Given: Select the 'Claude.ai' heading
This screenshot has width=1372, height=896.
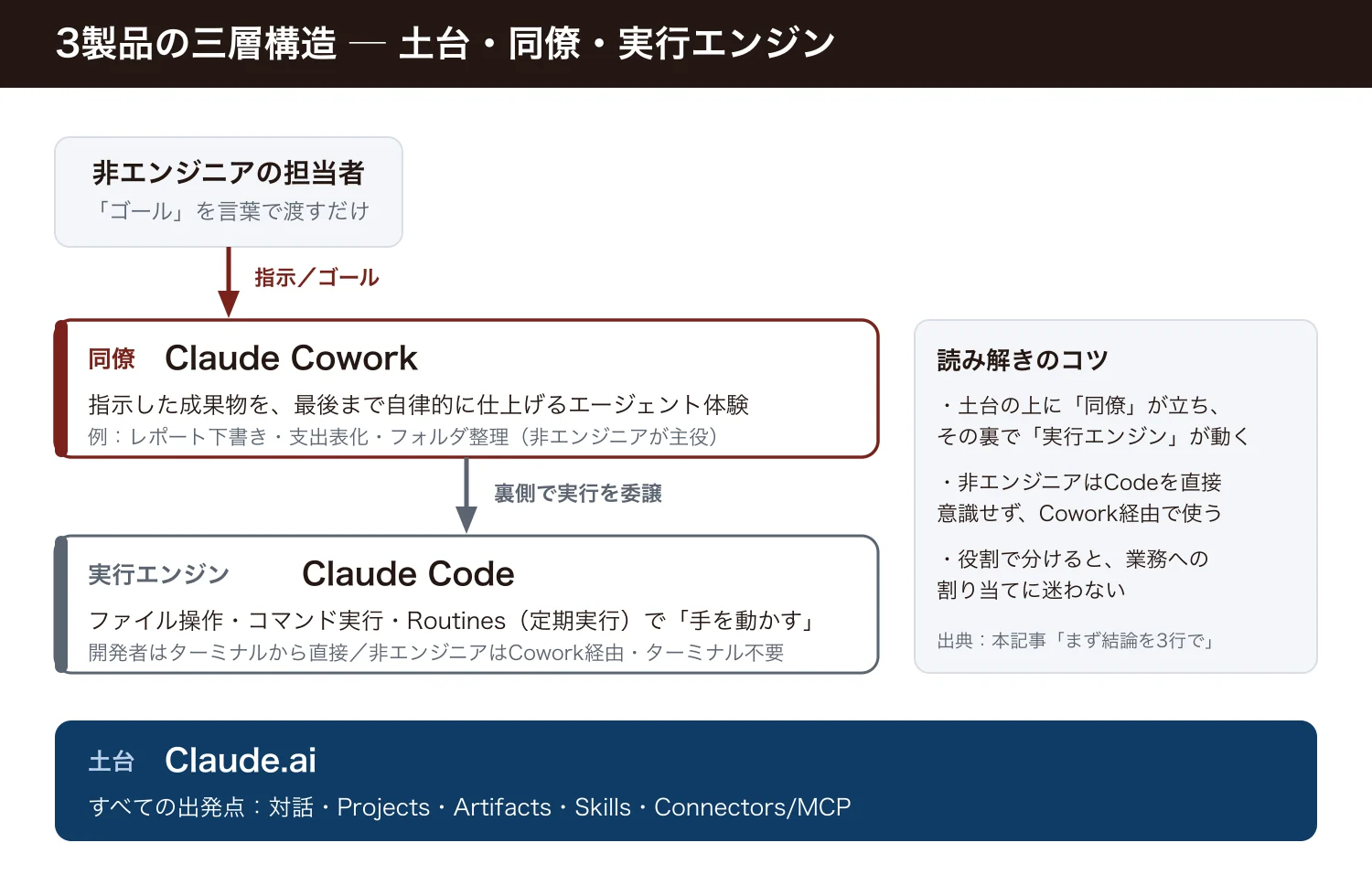Looking at the screenshot, I should coord(241,761).
